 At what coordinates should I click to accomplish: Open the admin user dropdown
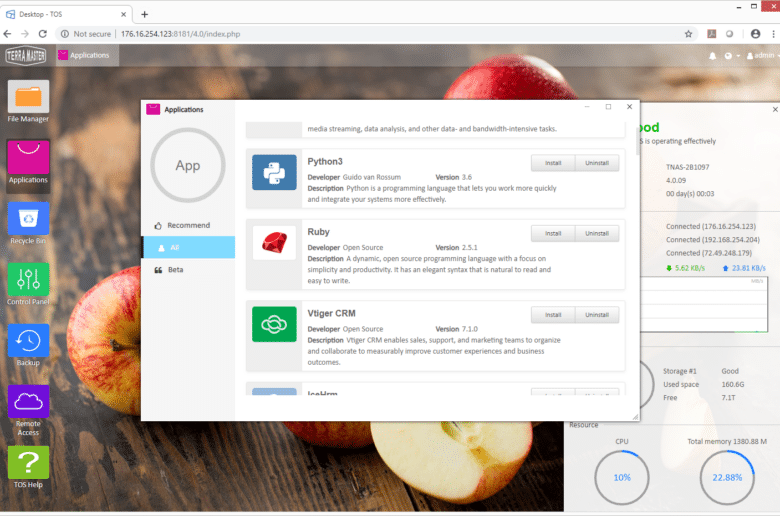tap(761, 56)
